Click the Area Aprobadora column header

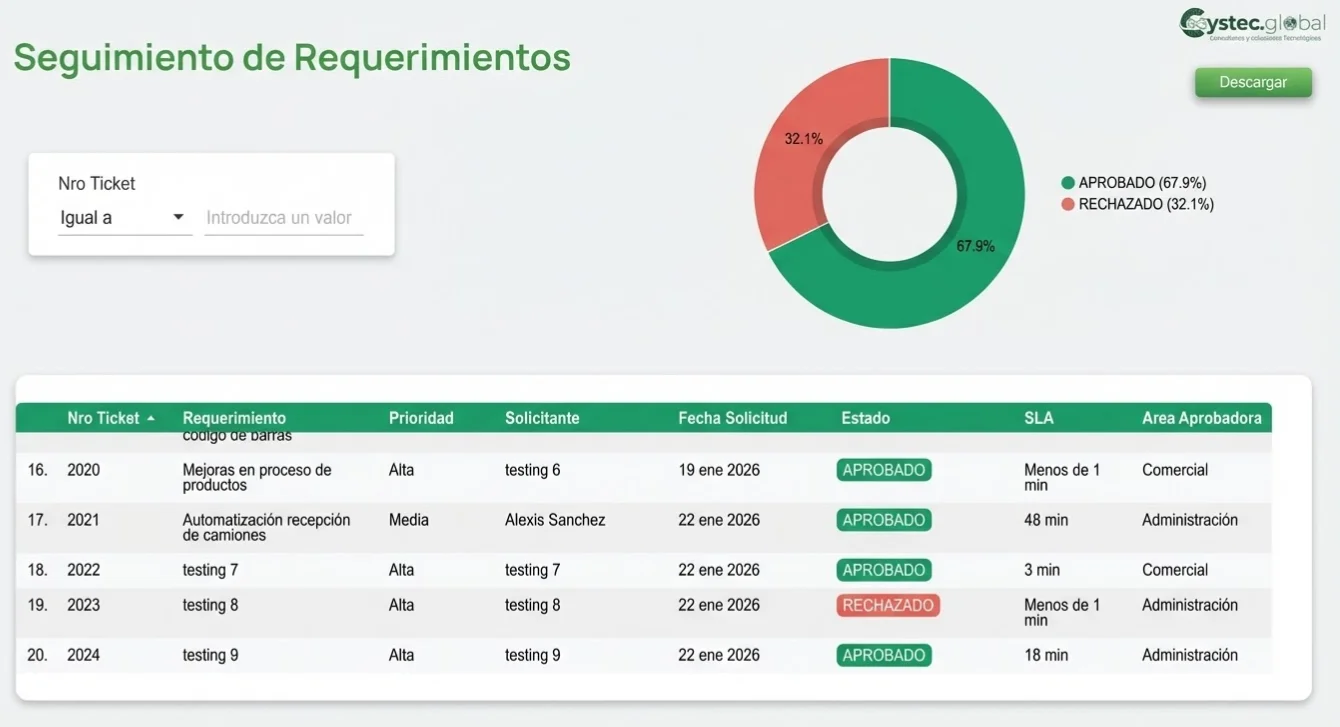click(1201, 417)
